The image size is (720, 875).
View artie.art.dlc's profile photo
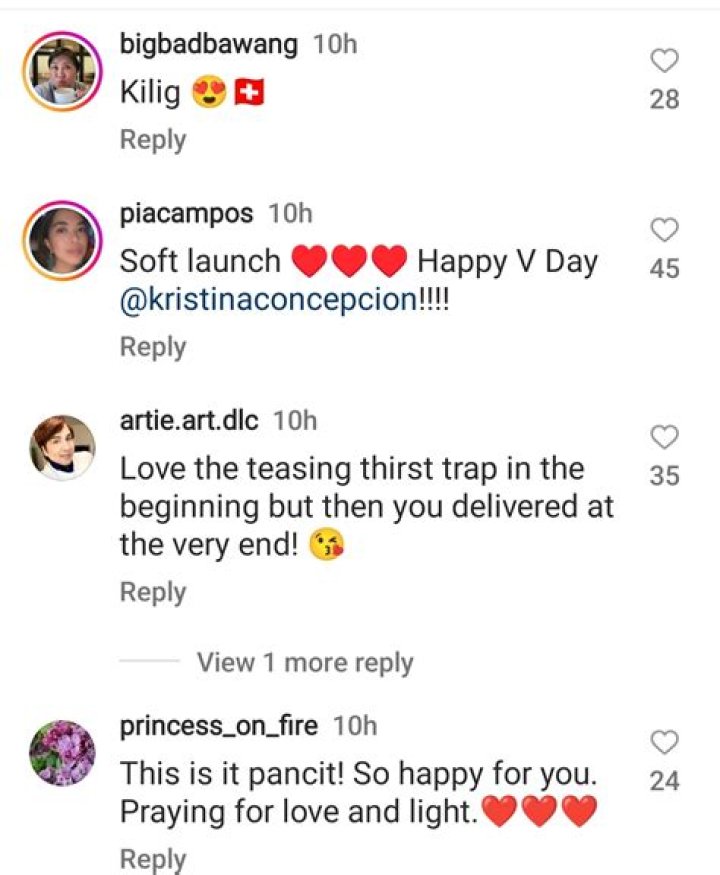coord(62,445)
